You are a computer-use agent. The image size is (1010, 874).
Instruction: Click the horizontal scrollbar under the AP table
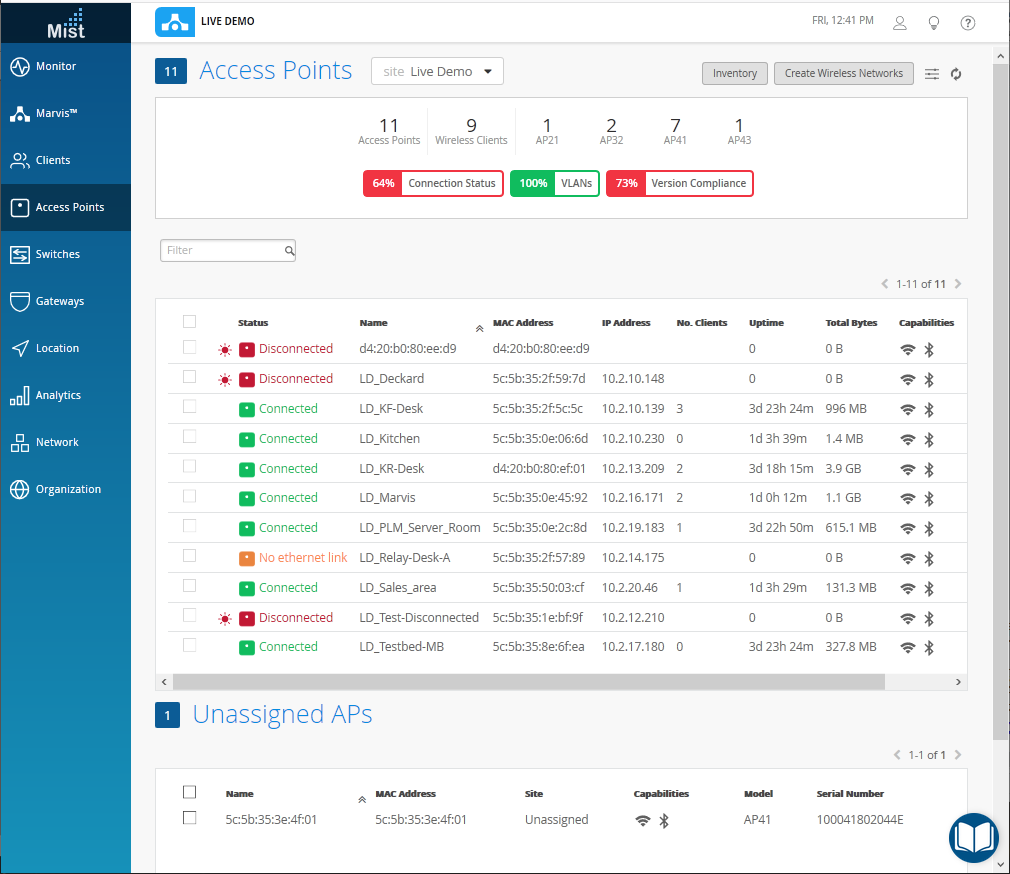(x=528, y=681)
